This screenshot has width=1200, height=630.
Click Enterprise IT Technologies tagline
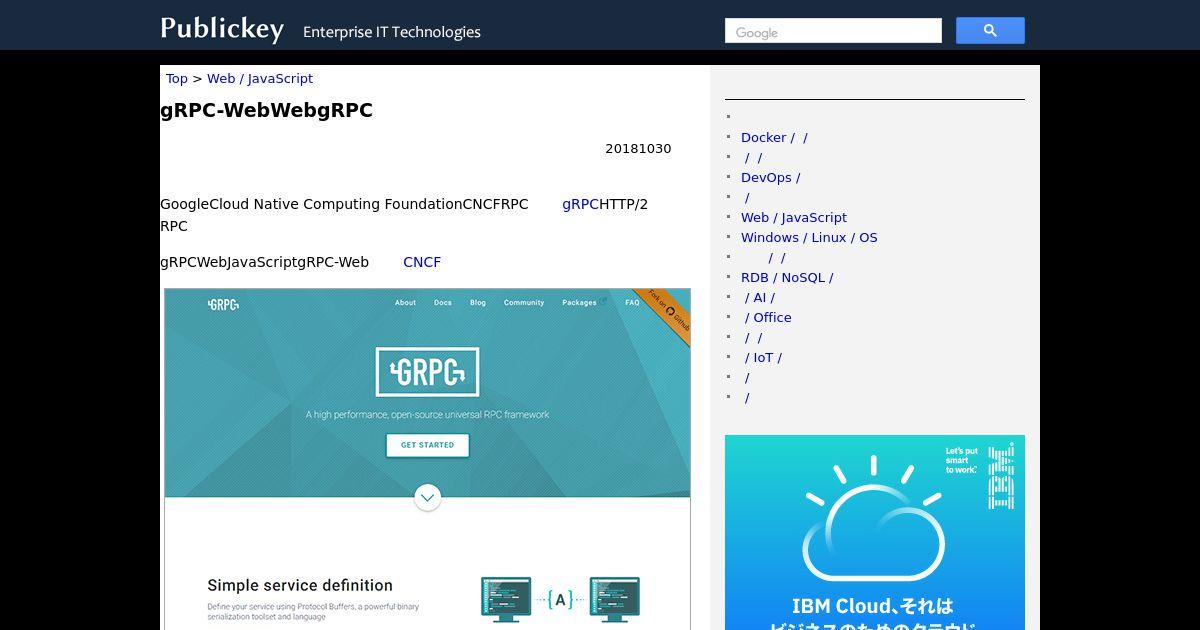pyautogui.click(x=392, y=32)
